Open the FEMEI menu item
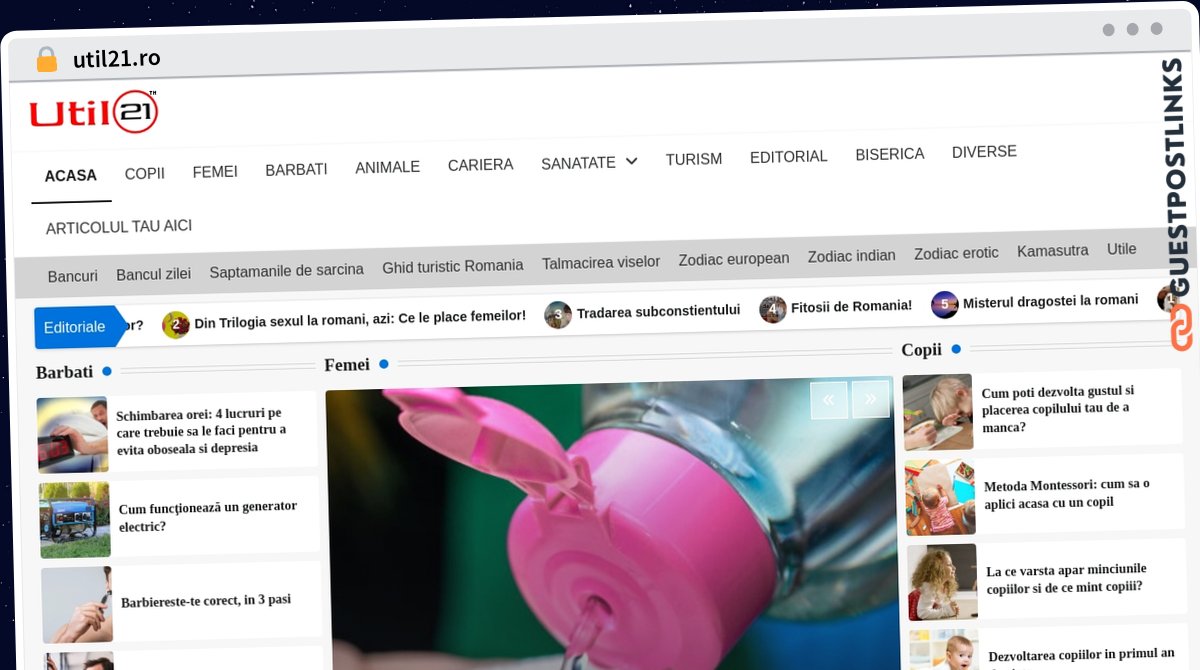The height and width of the screenshot is (670, 1200). (x=215, y=172)
